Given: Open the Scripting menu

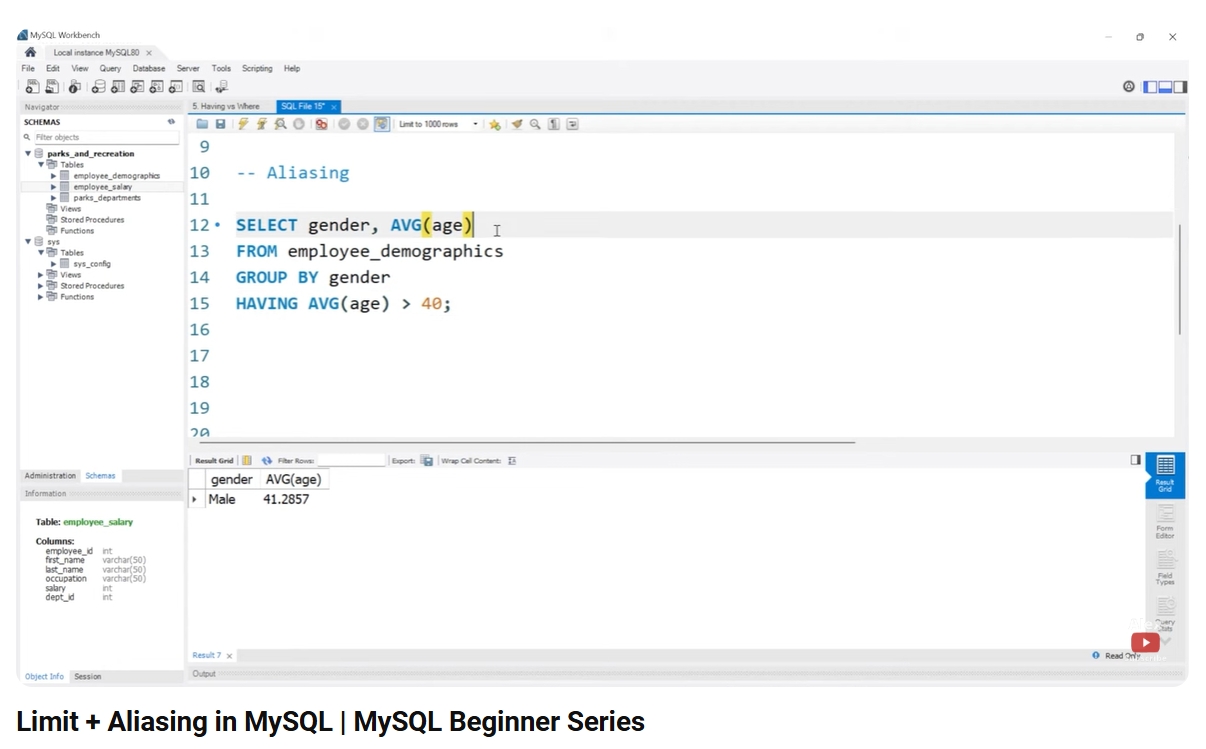Looking at the screenshot, I should (x=257, y=69).
